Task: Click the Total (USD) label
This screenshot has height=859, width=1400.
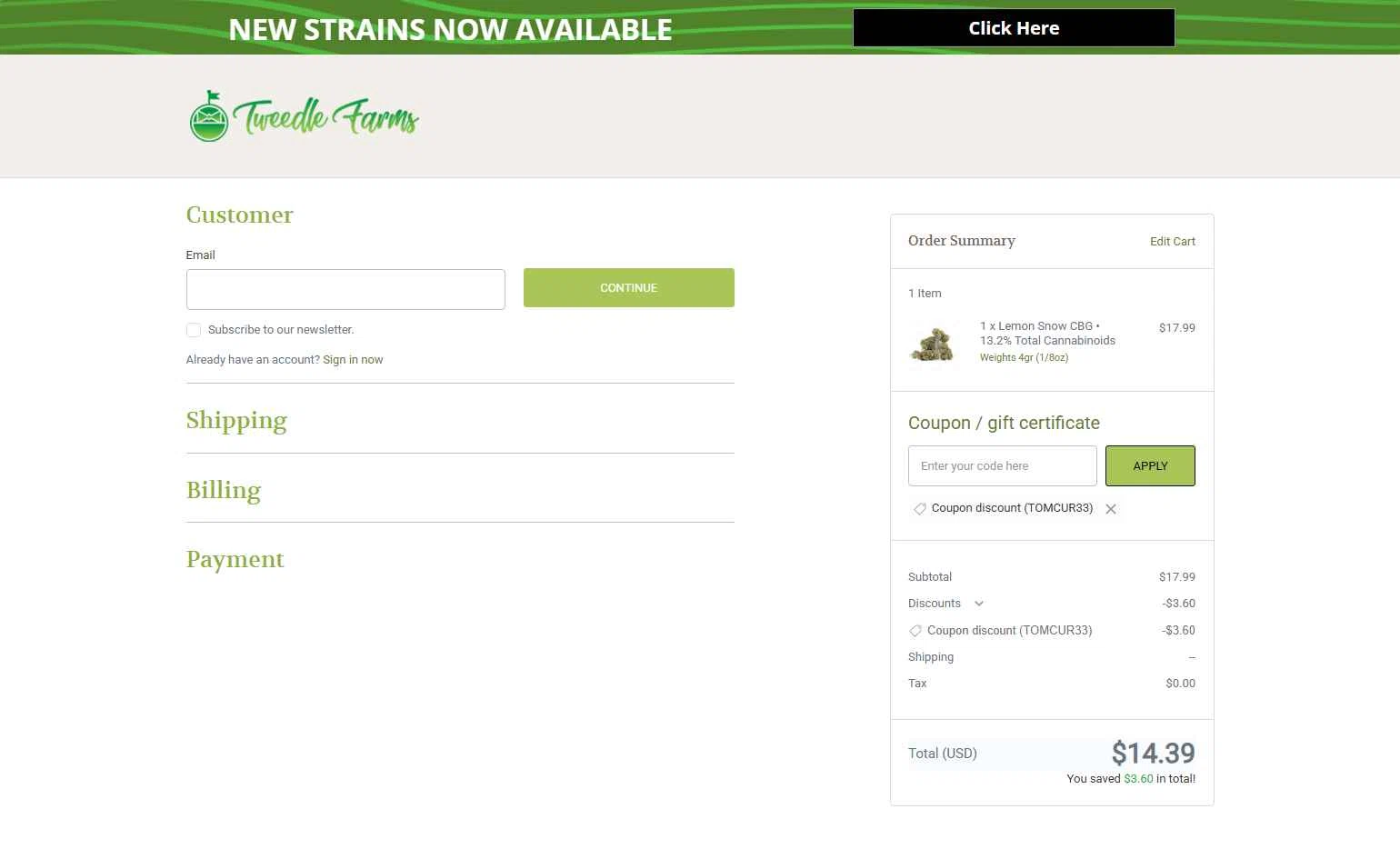Action: click(943, 754)
